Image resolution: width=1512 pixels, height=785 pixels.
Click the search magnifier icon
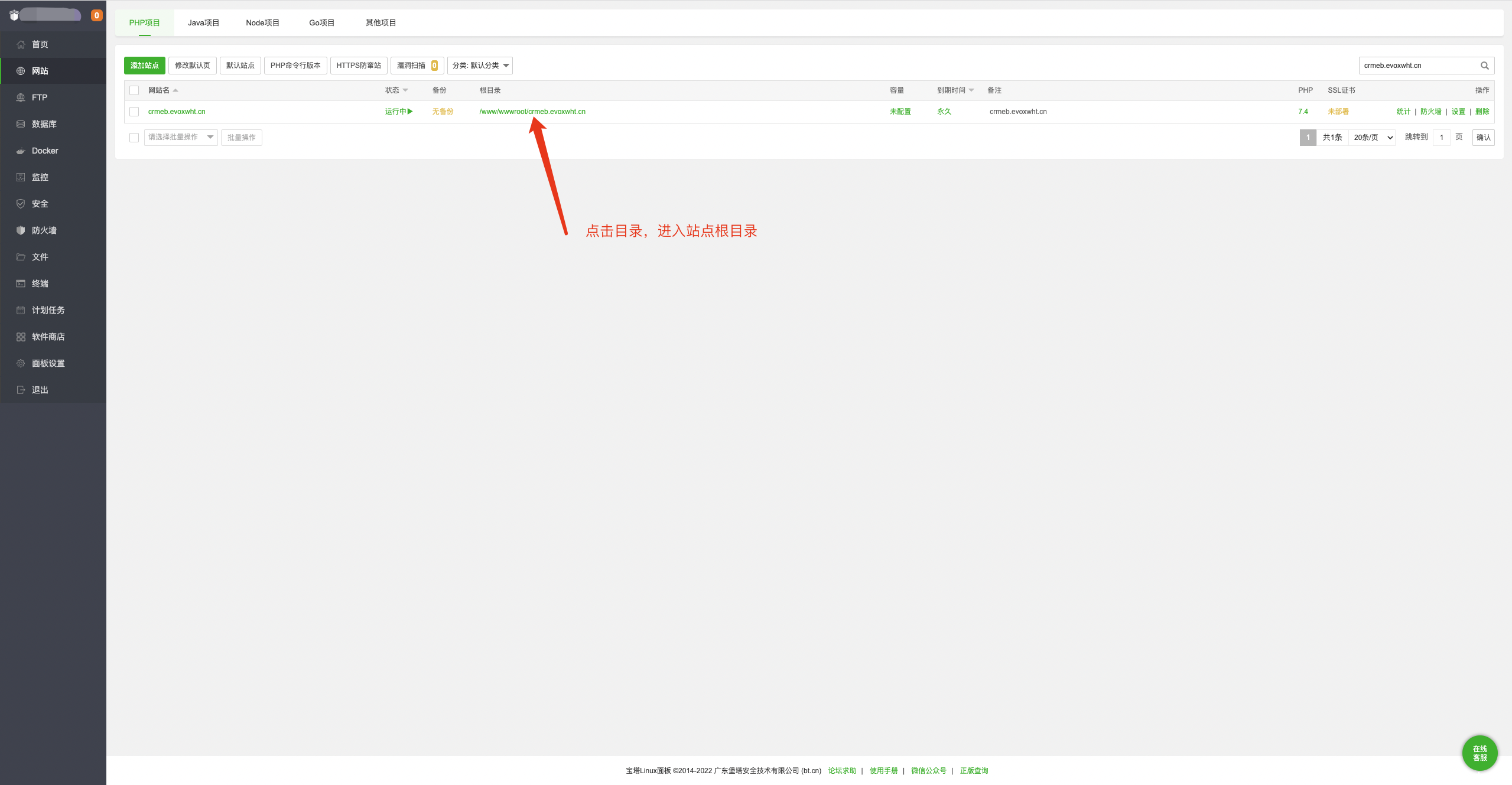[1484, 66]
